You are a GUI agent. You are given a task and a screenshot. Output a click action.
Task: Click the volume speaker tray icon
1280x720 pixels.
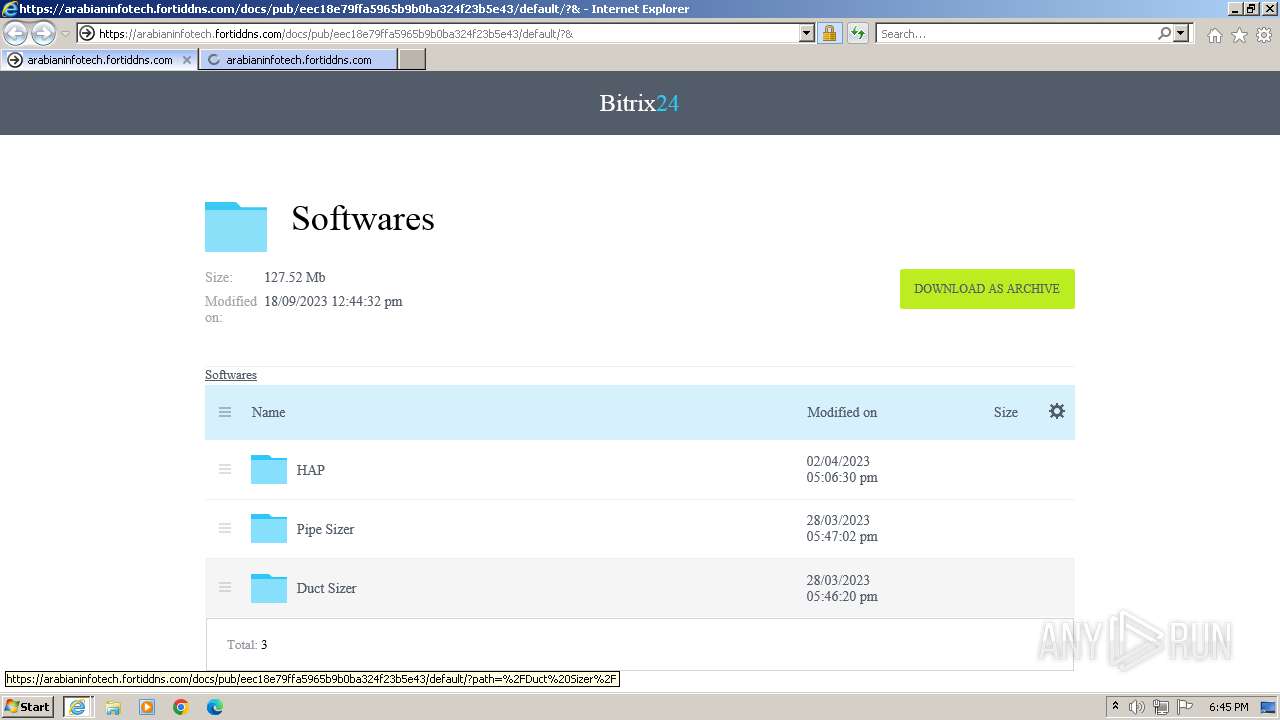pos(1137,707)
